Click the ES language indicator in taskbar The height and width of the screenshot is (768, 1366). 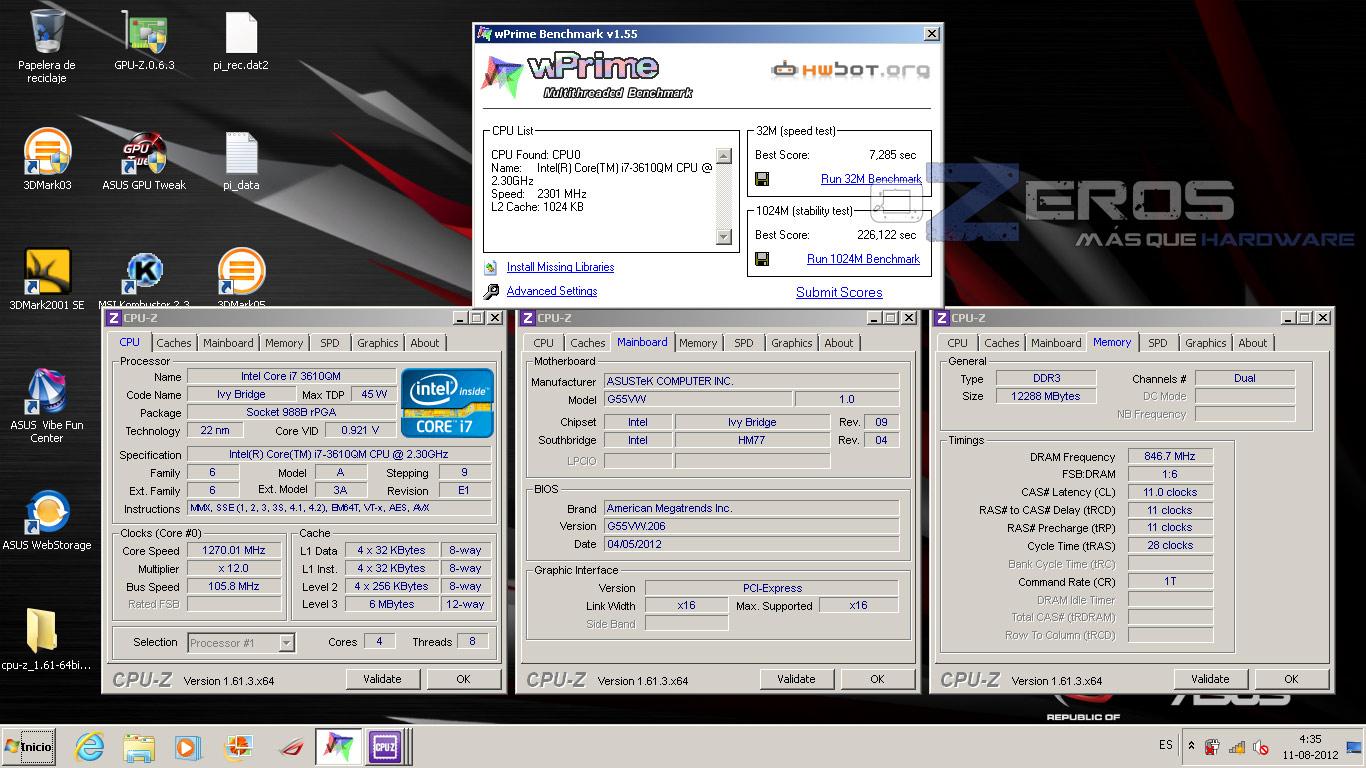point(1166,746)
